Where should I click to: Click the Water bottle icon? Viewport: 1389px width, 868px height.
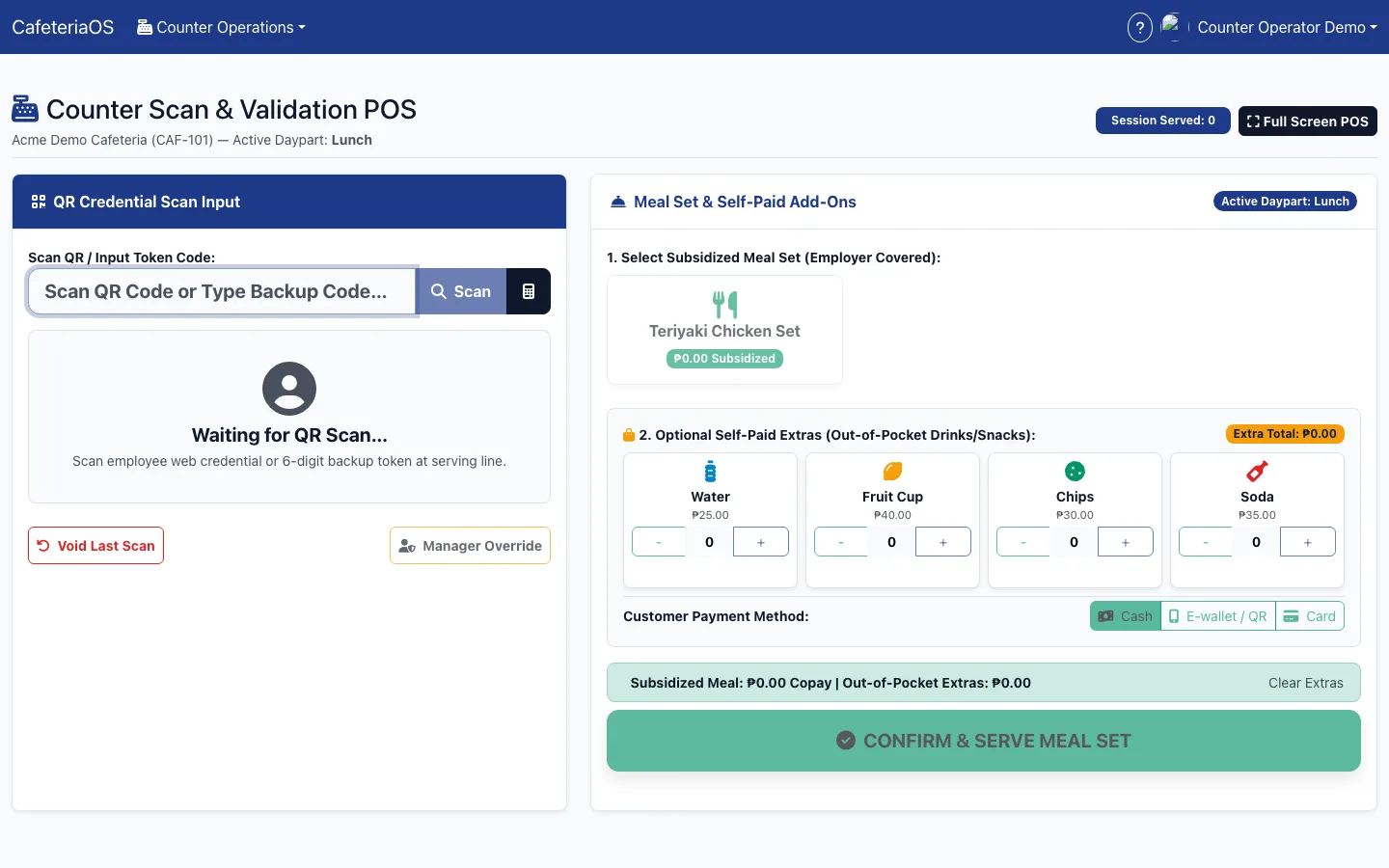[x=711, y=472]
